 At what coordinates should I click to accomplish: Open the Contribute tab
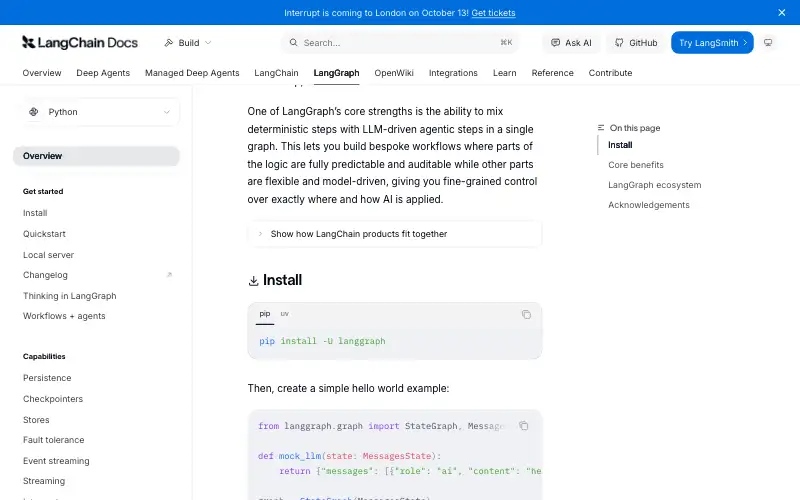coord(610,73)
